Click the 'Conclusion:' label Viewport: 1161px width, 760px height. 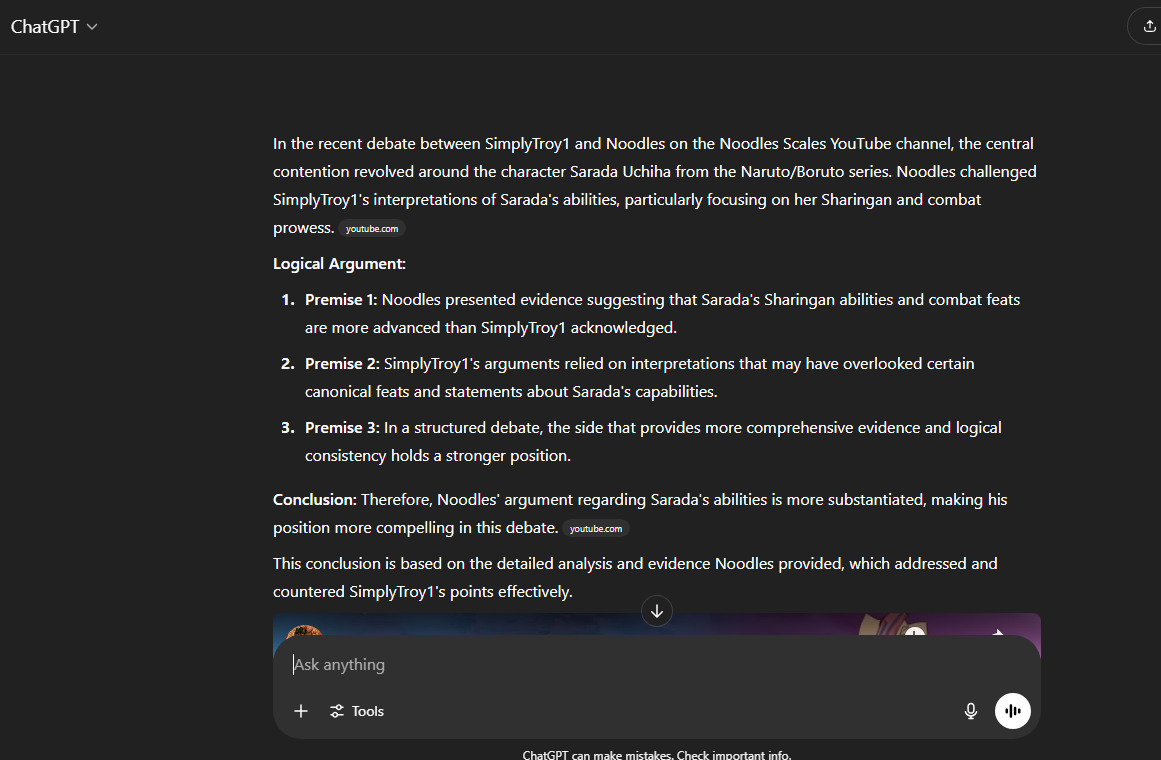pos(315,500)
